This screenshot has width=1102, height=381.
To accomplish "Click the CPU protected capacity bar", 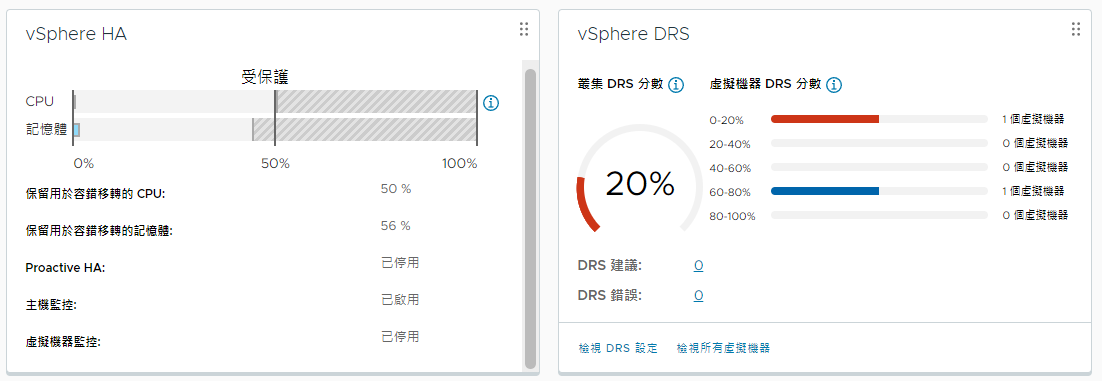I will (x=275, y=101).
